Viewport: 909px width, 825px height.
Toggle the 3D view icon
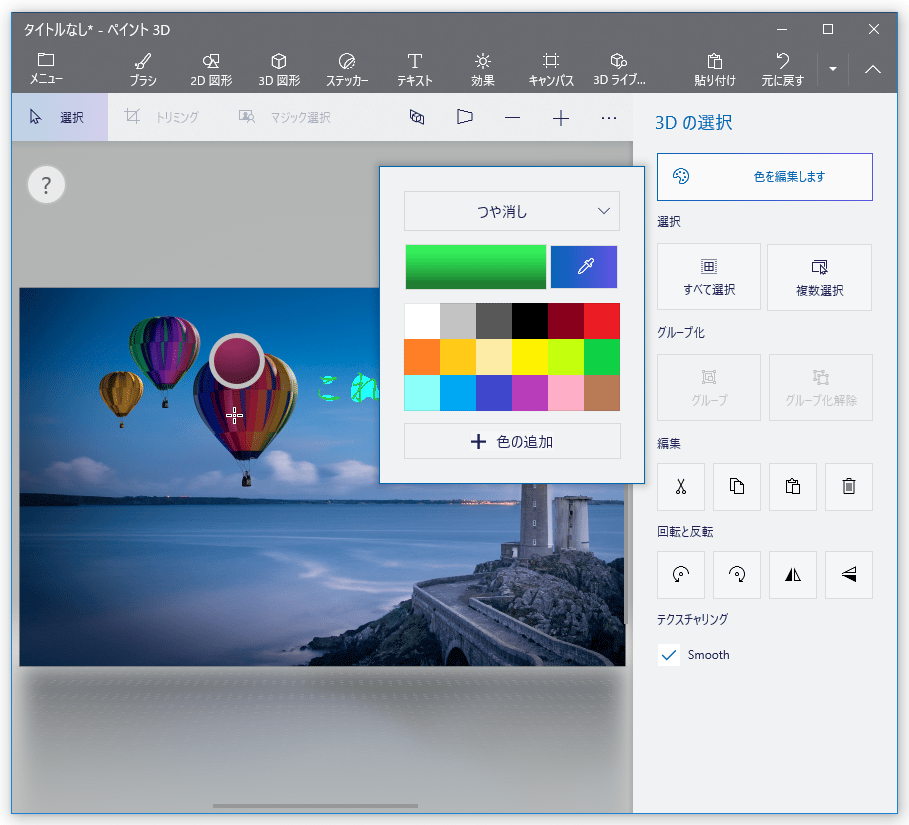coord(417,118)
